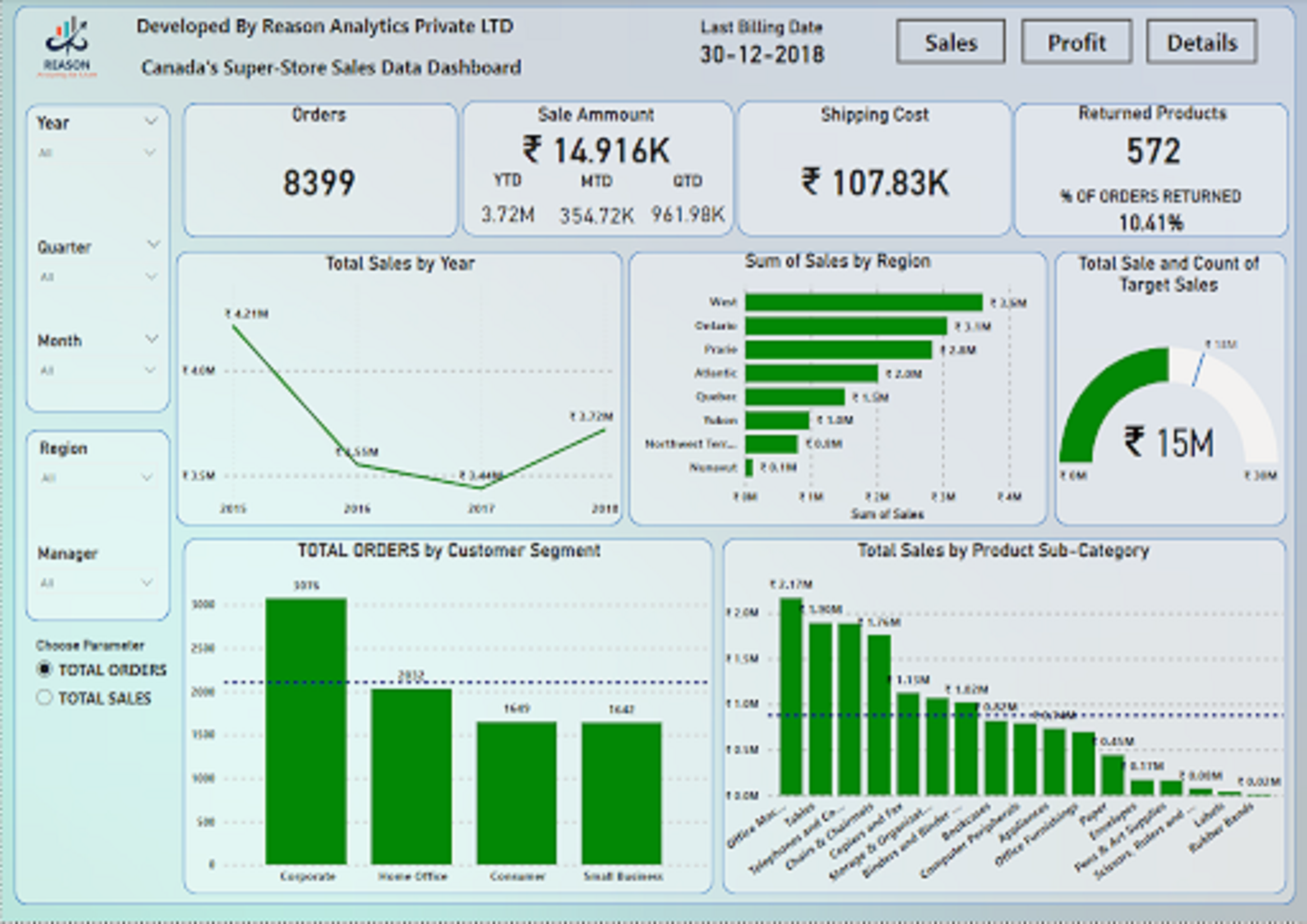Open the Region slicer dropdown
Screen dimensions: 1307x924
click(147, 477)
